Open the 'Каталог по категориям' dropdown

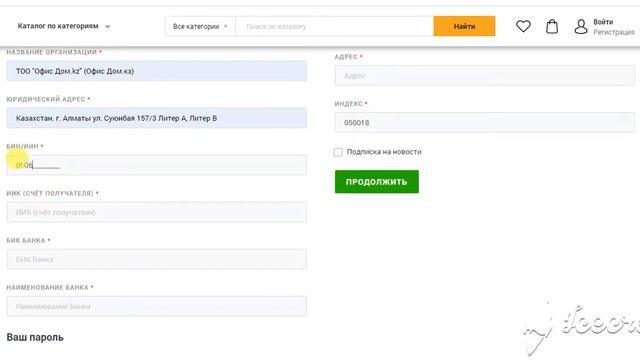tap(64, 26)
